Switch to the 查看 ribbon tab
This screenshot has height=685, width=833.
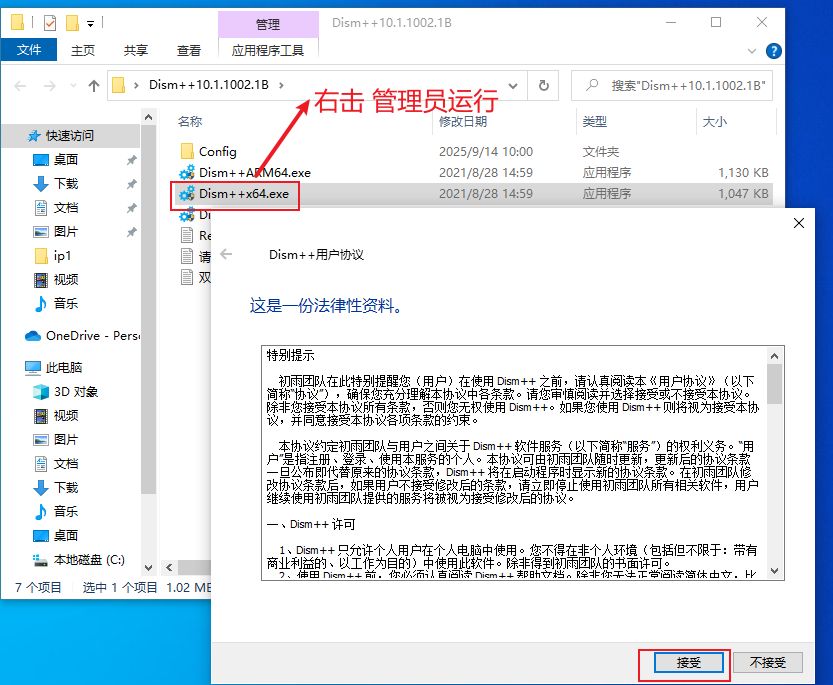click(189, 50)
